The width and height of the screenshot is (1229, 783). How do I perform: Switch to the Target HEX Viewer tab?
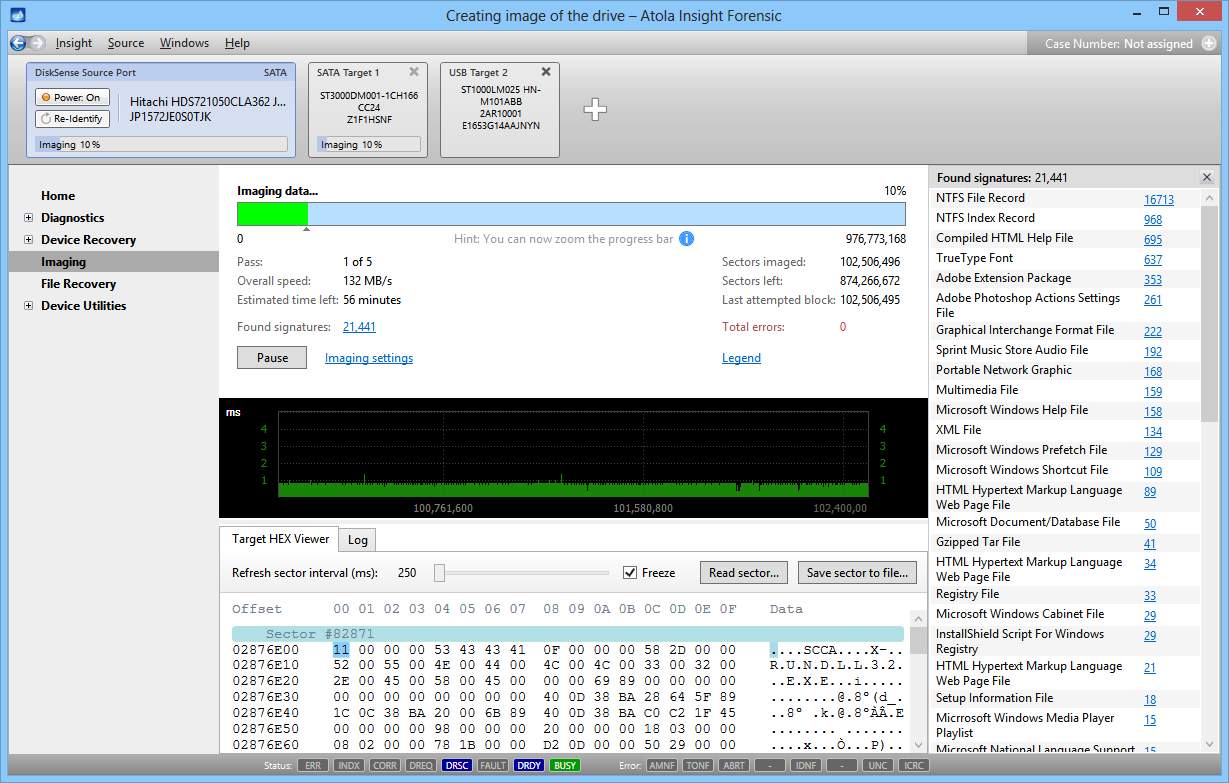coord(280,538)
